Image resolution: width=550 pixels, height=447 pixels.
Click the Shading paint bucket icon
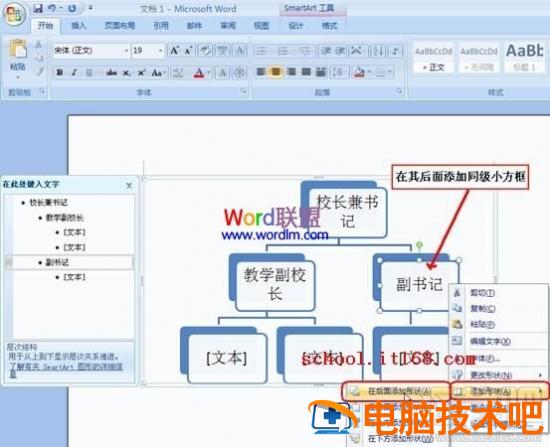click(x=359, y=72)
